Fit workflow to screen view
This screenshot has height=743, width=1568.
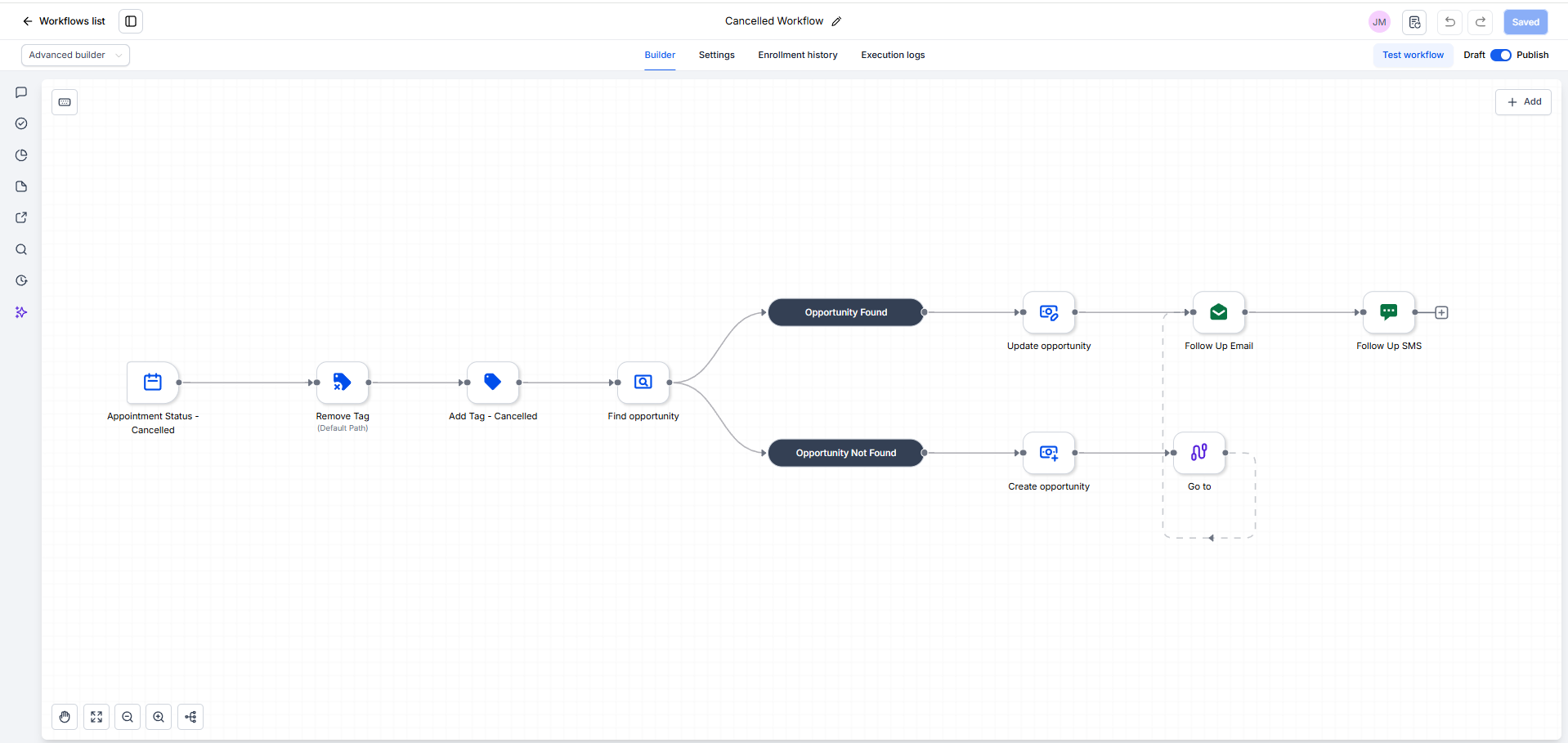96,717
